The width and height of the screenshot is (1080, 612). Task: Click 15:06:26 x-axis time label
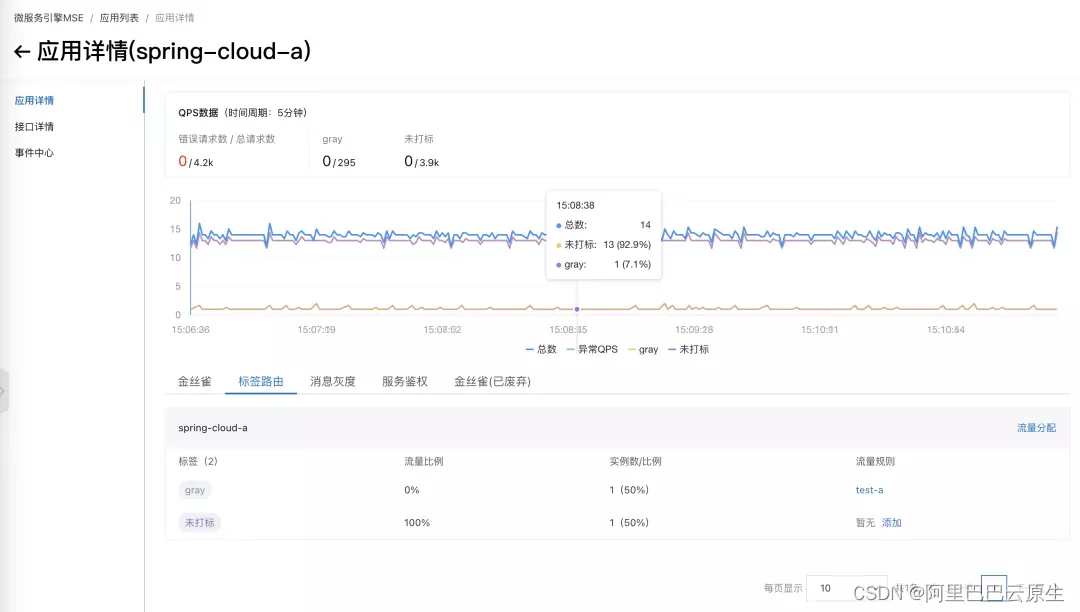191,330
